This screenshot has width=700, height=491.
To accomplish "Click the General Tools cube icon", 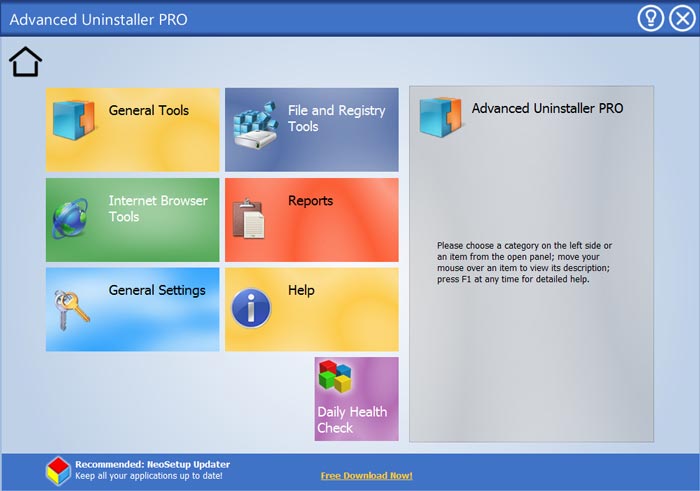I will click(74, 120).
